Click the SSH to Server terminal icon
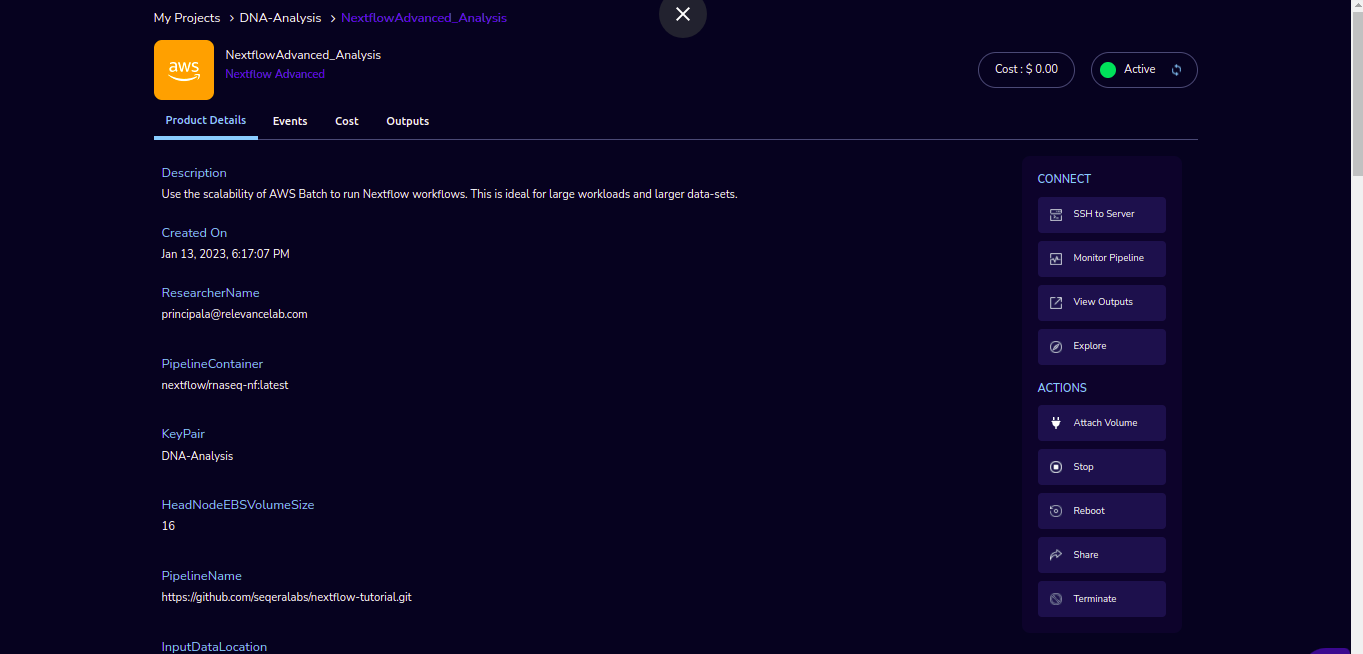Viewport: 1363px width, 654px height. pyautogui.click(x=1055, y=215)
